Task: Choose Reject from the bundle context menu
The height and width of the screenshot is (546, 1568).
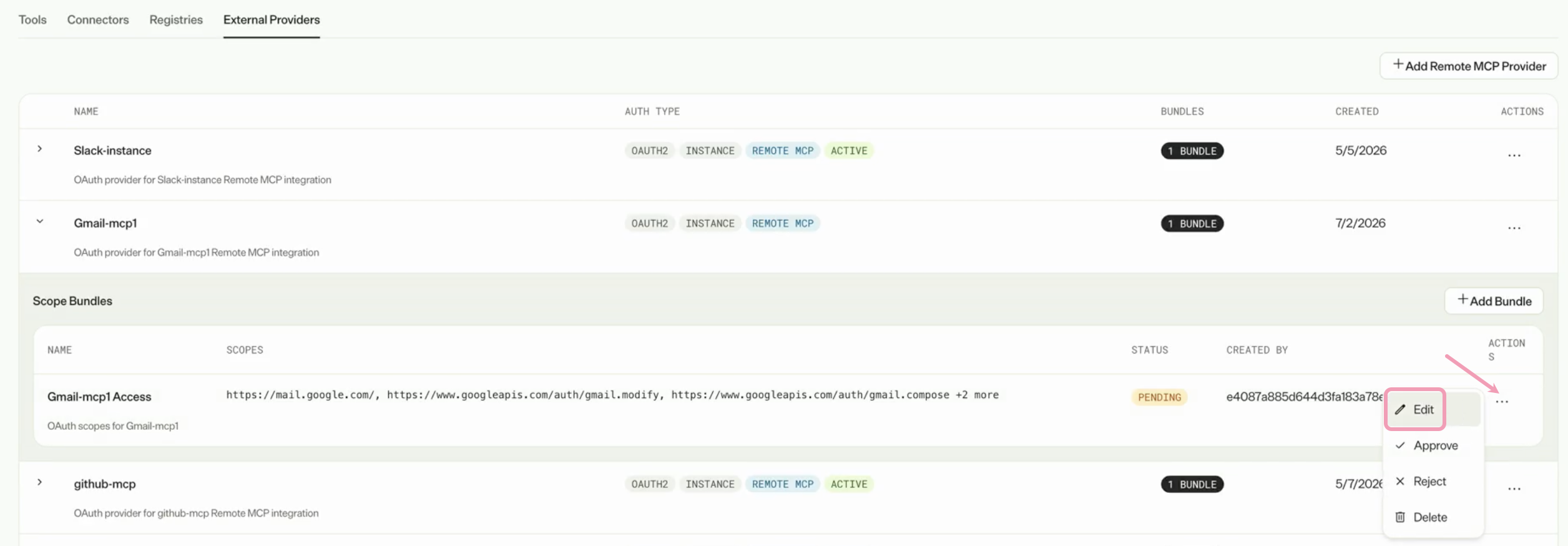Action: point(1433,481)
